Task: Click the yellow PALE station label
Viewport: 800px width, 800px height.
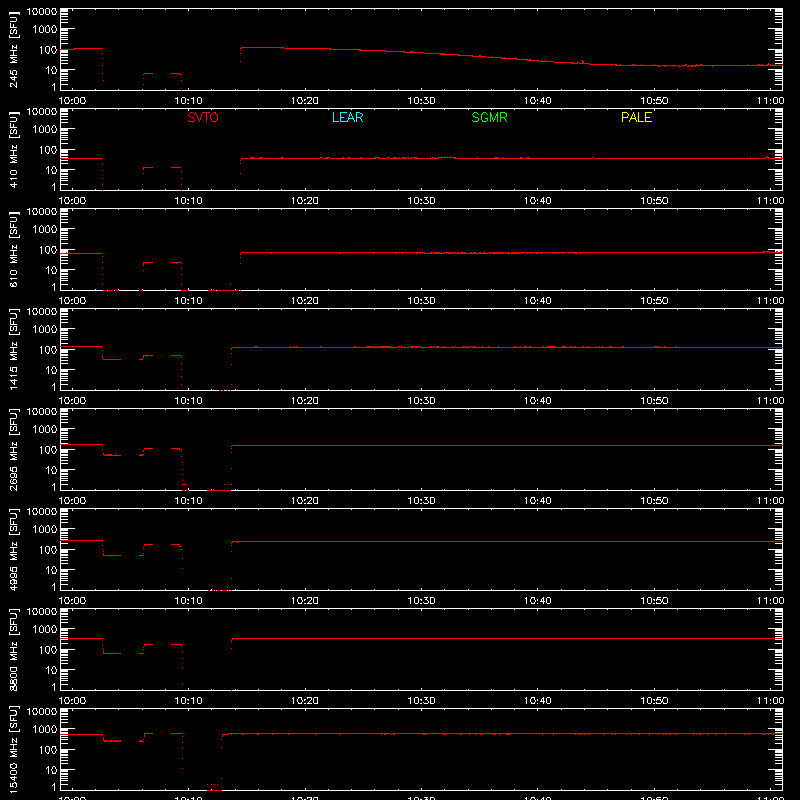Action: click(x=636, y=117)
